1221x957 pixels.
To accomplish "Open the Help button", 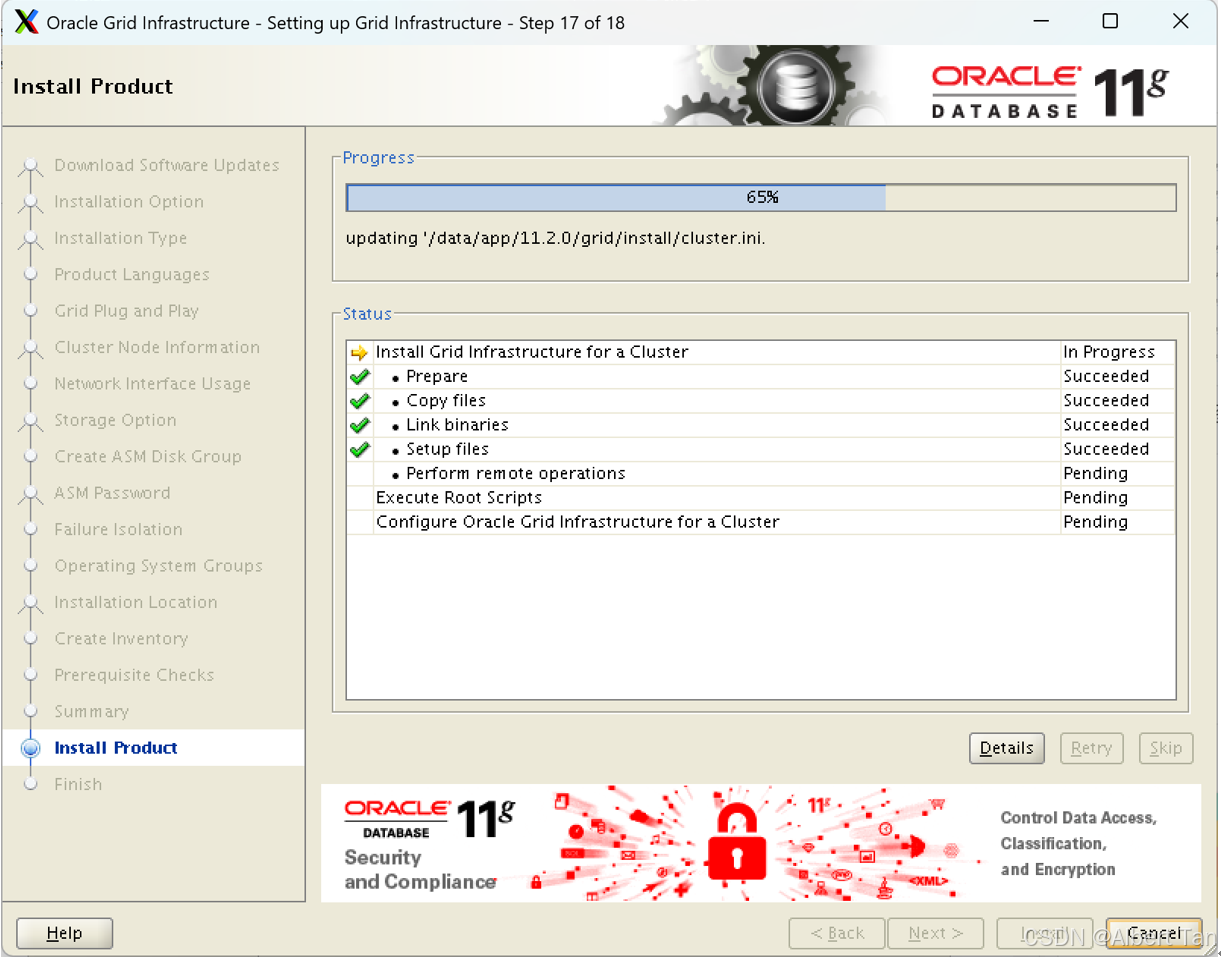I will tap(65, 933).
